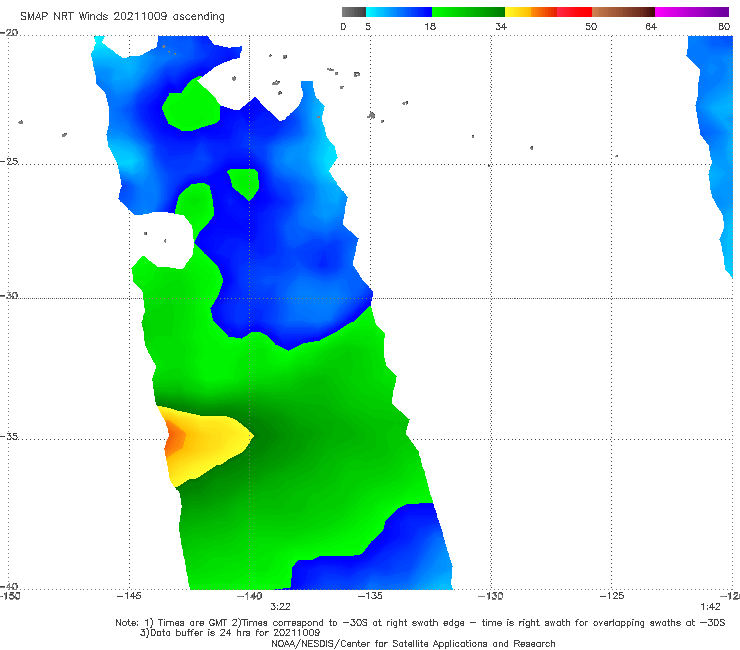Click the latitude label '-35'
The width and height of the screenshot is (740, 650).
tap(9, 436)
